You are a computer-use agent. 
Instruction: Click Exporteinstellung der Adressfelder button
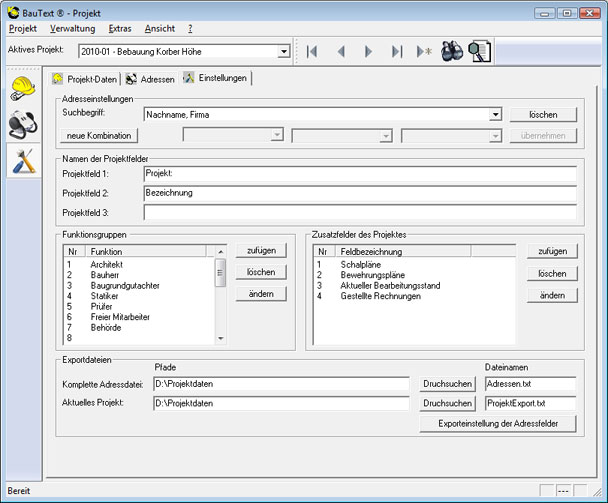point(500,424)
